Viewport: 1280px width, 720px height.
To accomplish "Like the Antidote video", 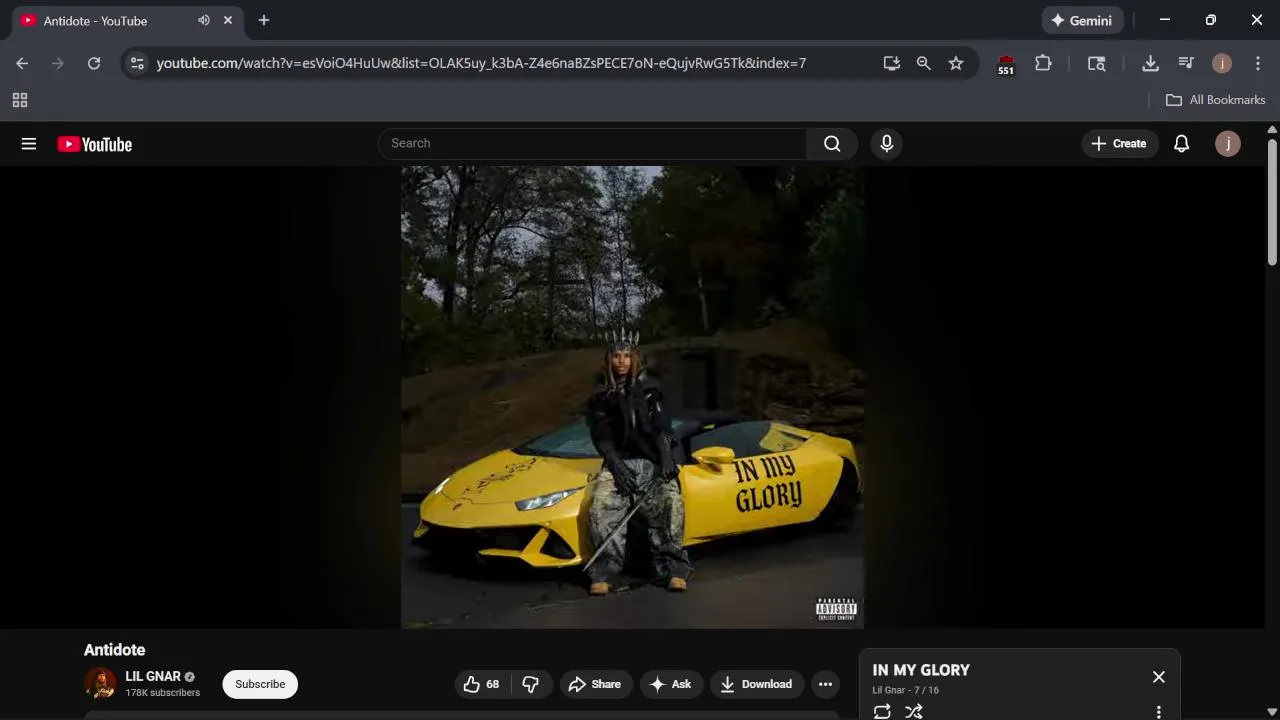I will (481, 684).
